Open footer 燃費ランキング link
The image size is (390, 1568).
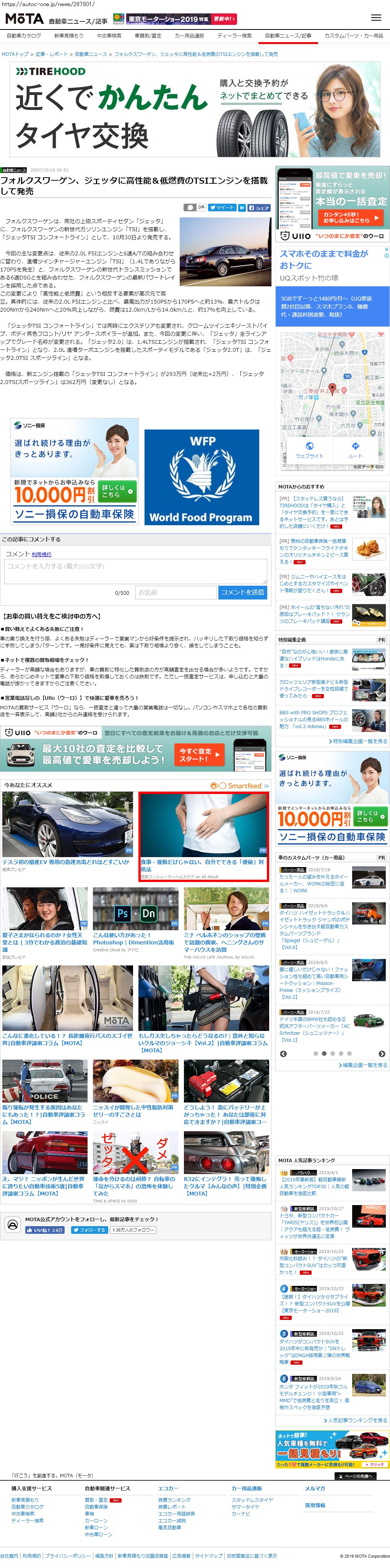click(x=174, y=1500)
